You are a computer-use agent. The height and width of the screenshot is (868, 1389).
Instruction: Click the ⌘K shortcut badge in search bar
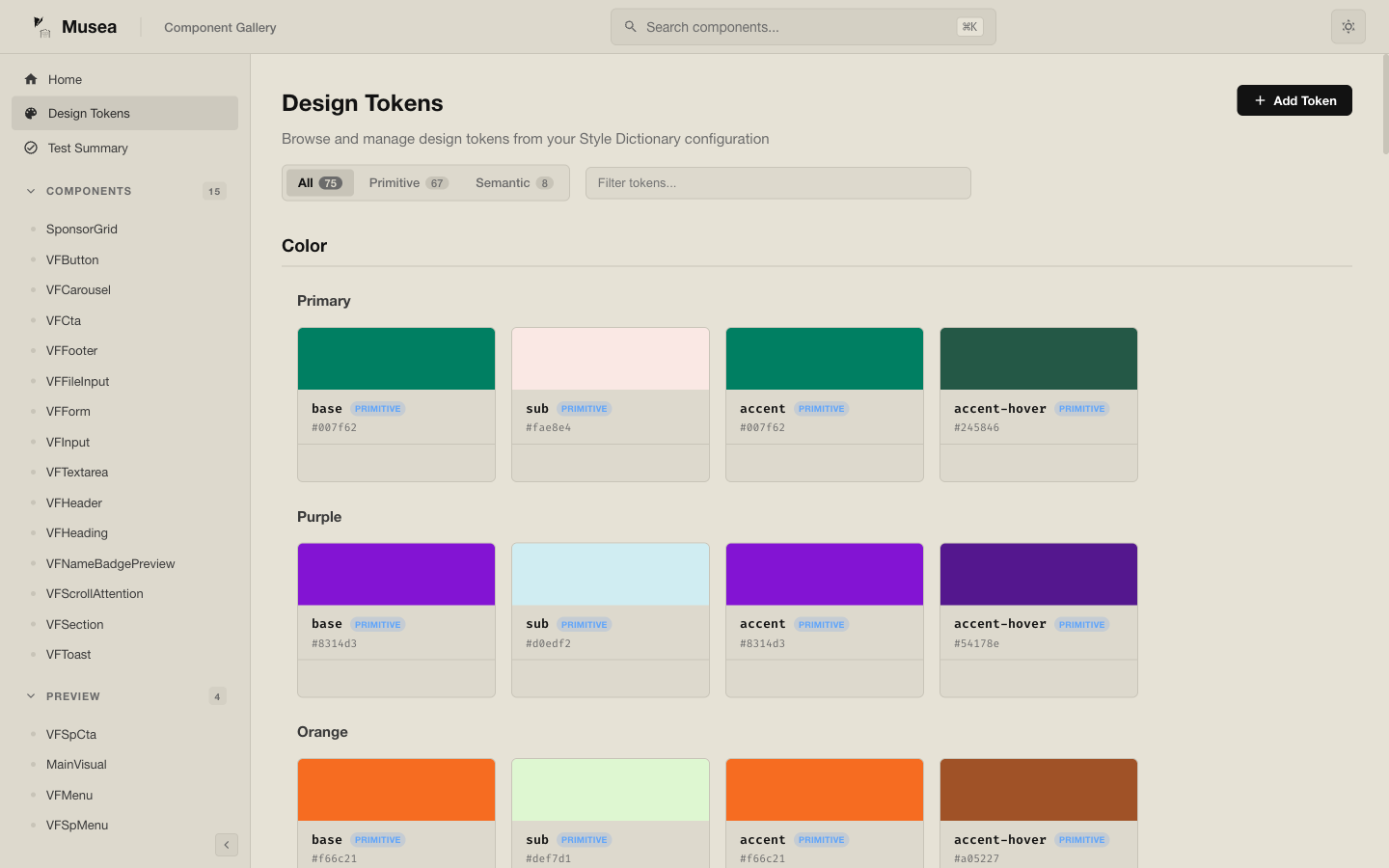tap(969, 27)
